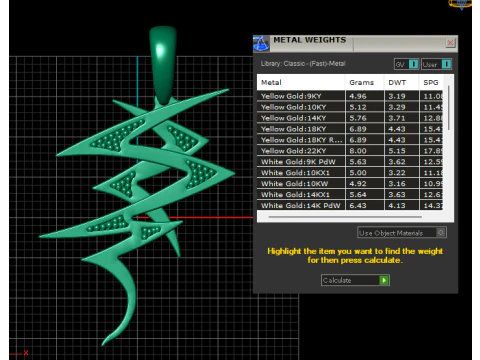This screenshot has height=360, width=480.
Task: Click the 3.71 DWT cell
Action: 401,118
